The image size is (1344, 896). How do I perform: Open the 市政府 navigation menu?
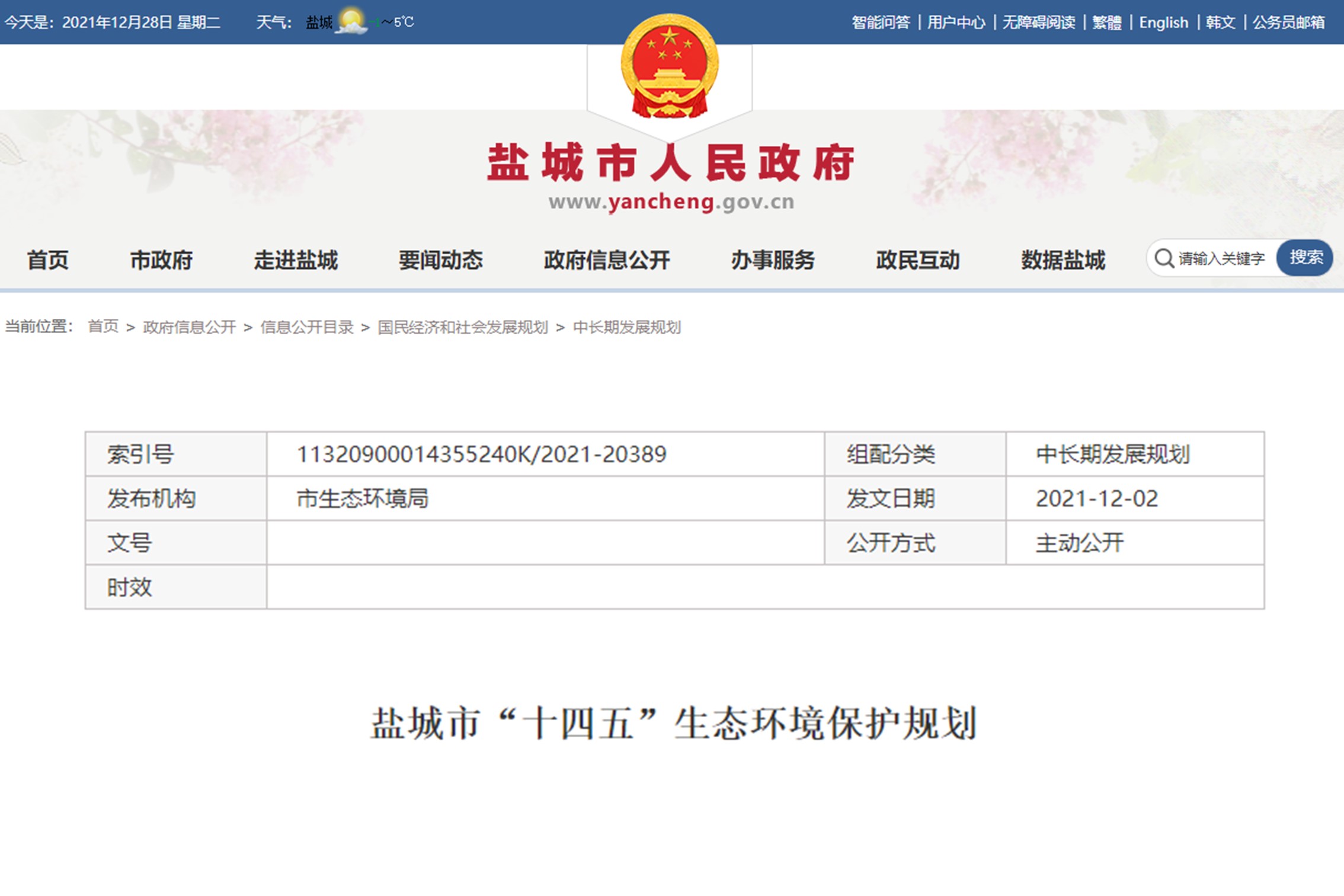(x=161, y=260)
